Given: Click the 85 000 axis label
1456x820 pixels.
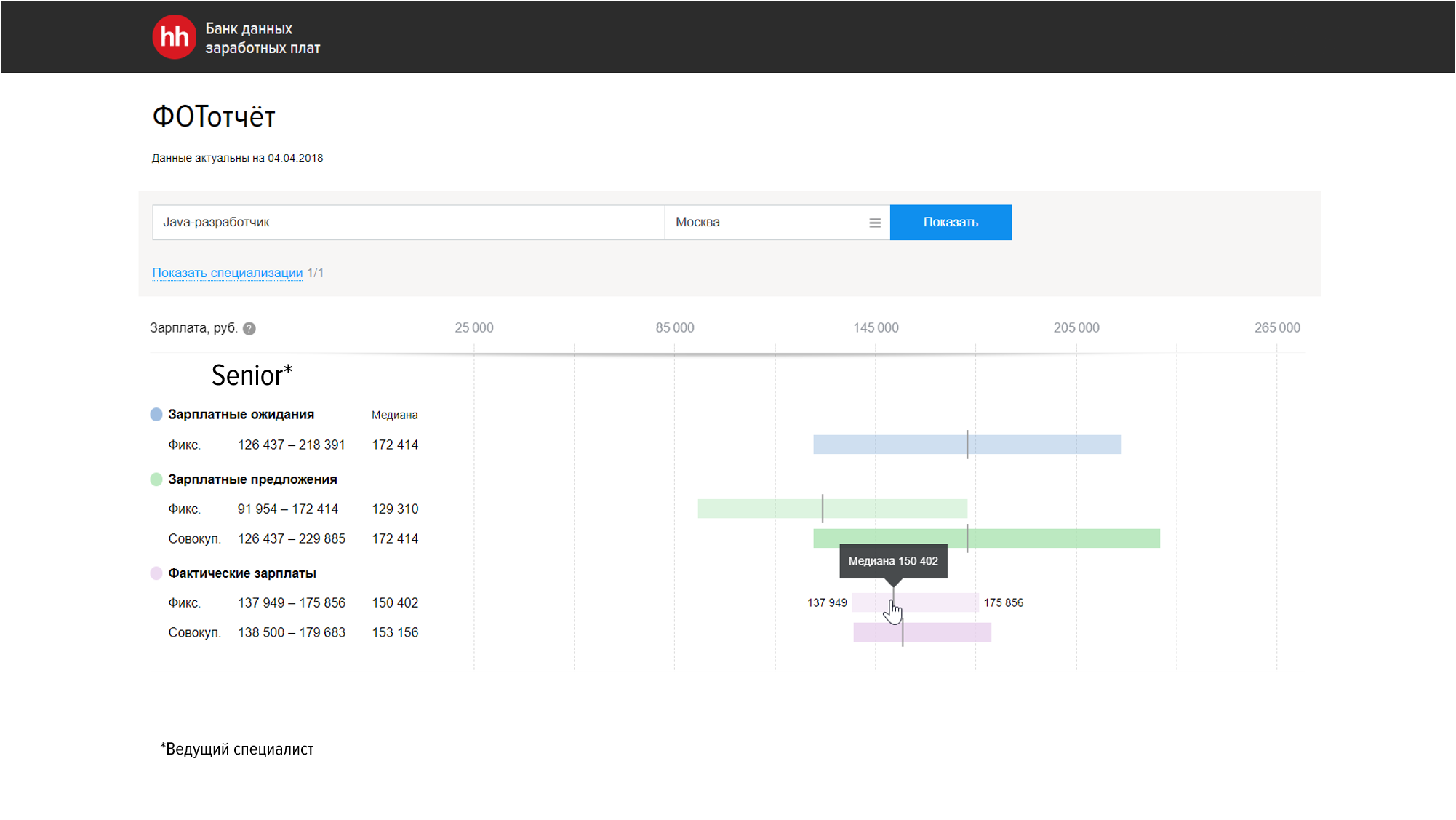Looking at the screenshot, I should pos(675,328).
